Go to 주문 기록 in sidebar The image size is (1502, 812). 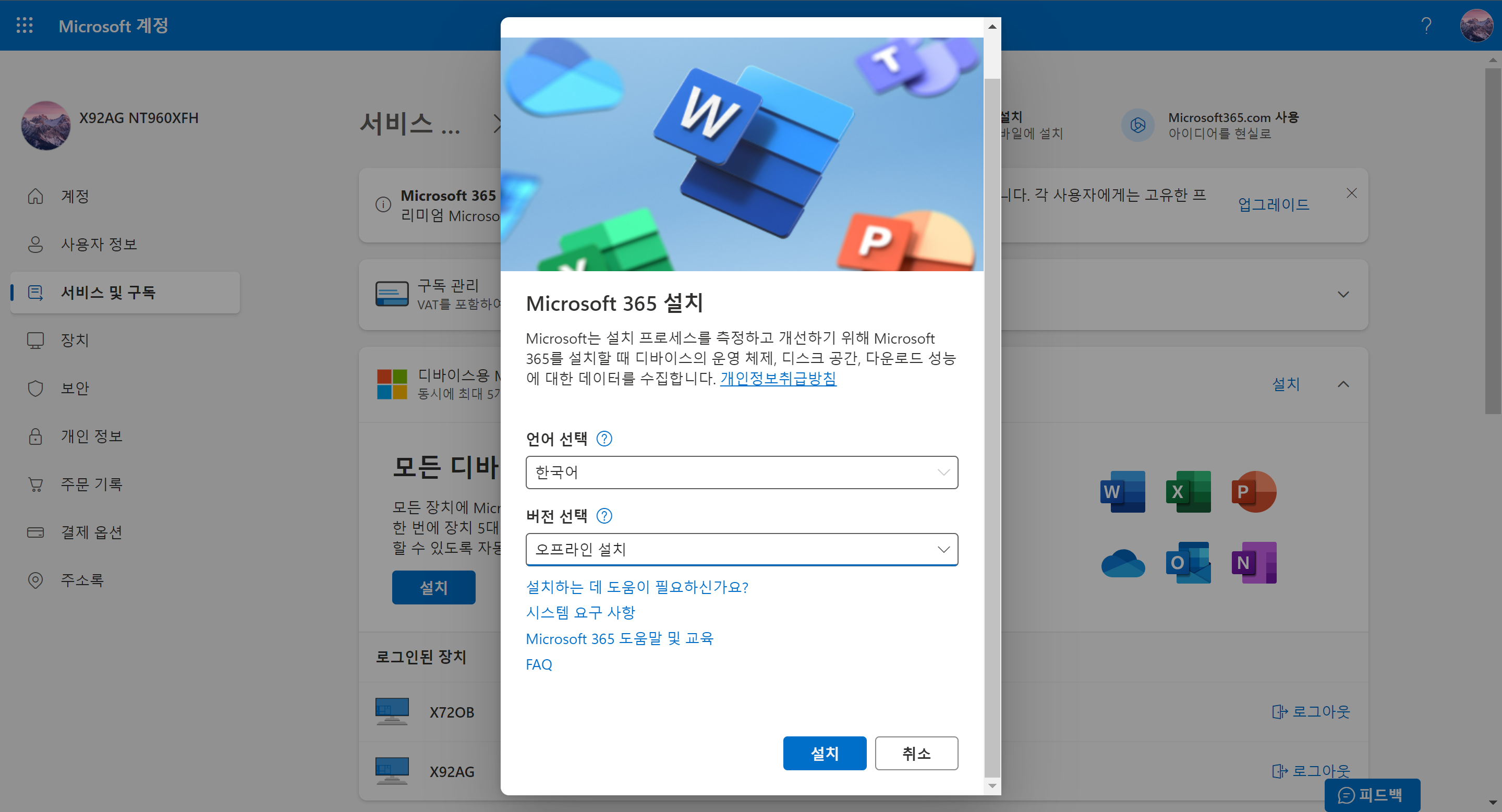(x=125, y=484)
